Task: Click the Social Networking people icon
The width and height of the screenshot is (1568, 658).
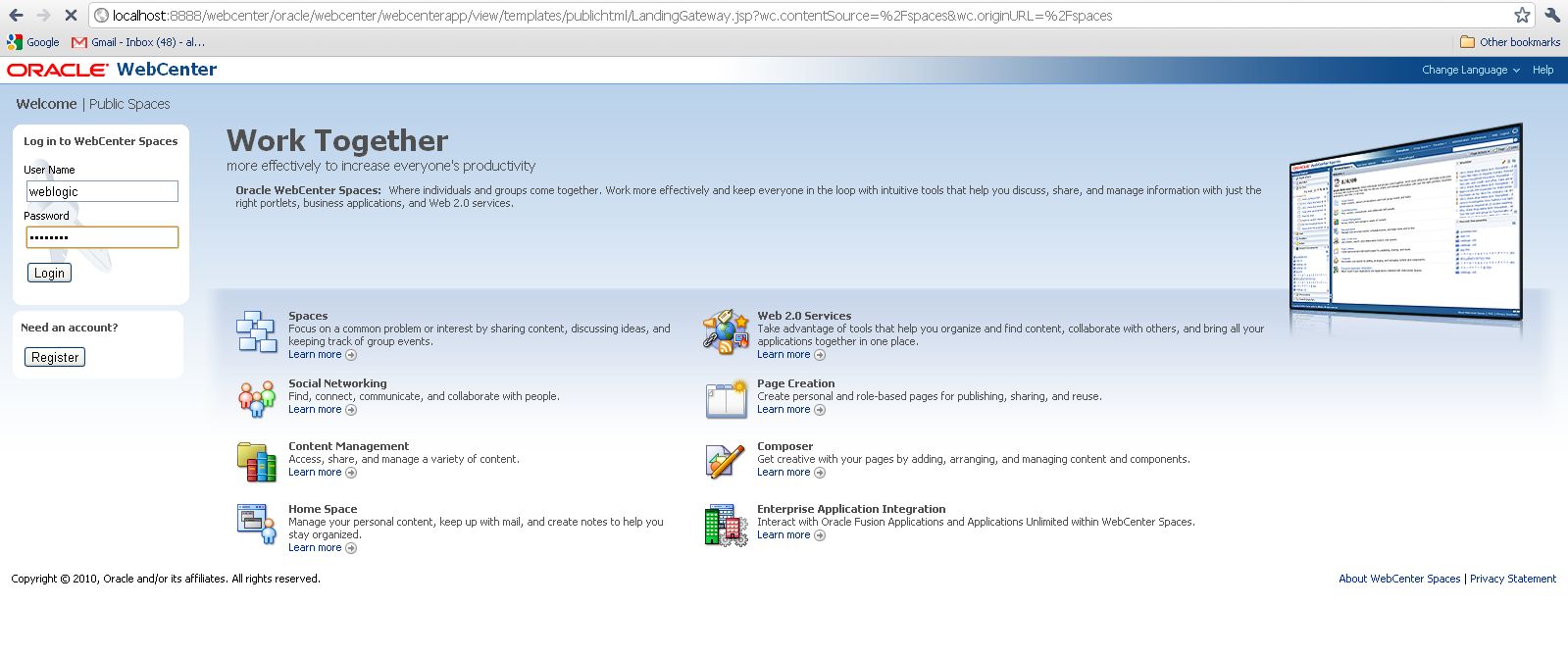Action: coord(257,398)
